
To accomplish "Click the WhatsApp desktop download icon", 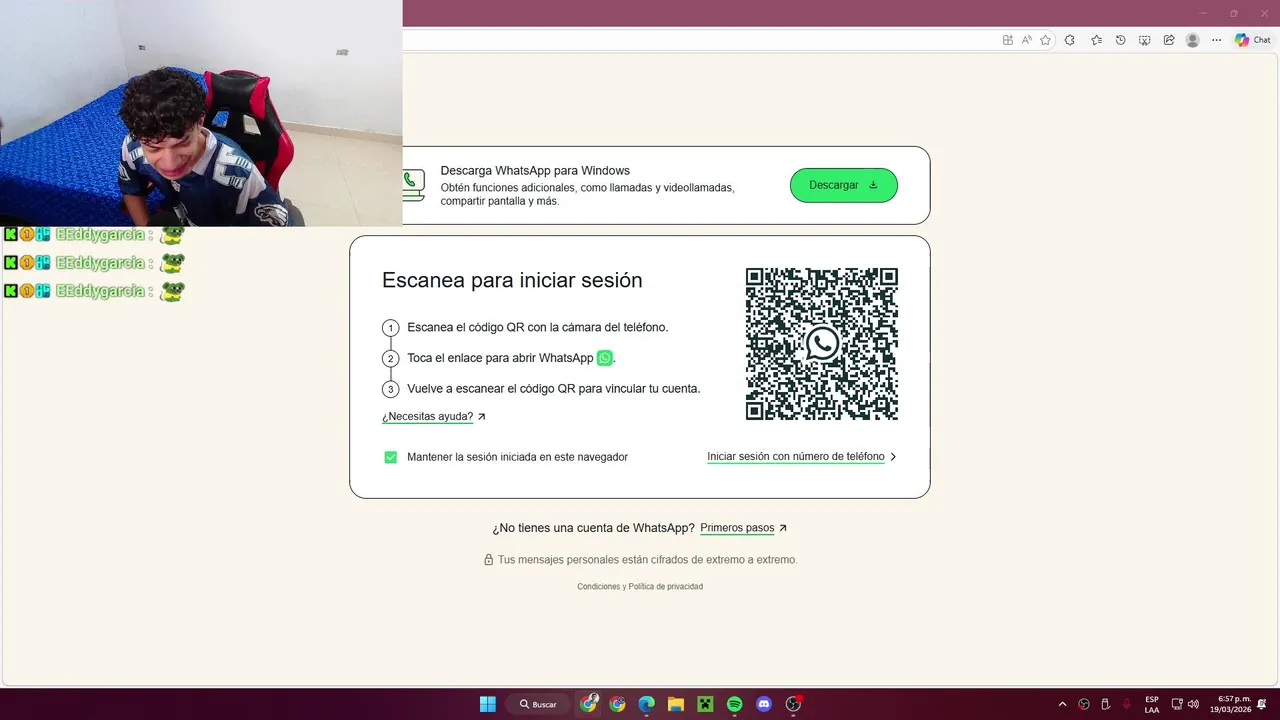I will [x=413, y=185].
